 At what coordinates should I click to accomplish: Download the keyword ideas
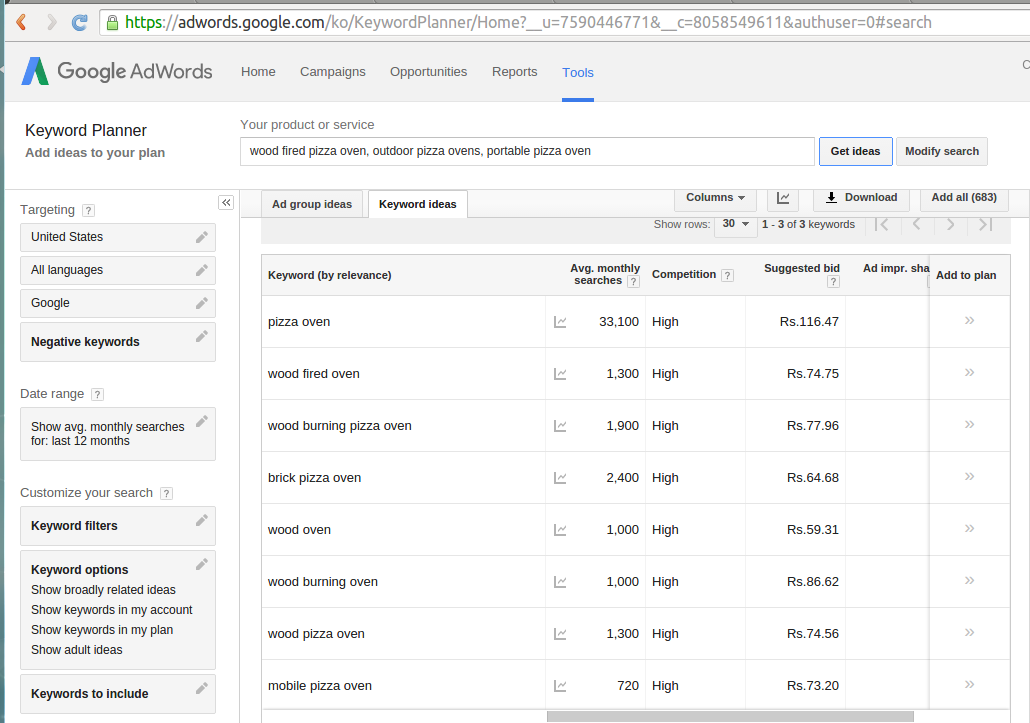pyautogui.click(x=861, y=198)
